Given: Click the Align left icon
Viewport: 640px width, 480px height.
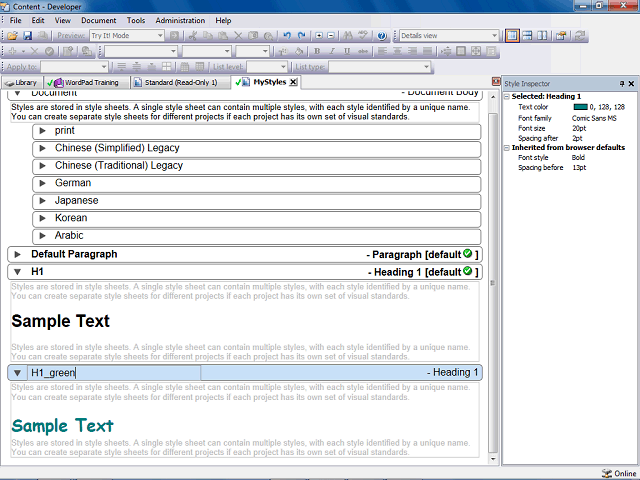Looking at the screenshot, I should [382, 51].
